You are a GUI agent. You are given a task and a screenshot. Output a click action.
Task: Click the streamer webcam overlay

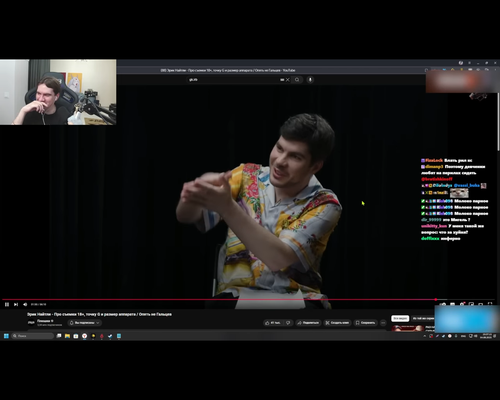58,92
